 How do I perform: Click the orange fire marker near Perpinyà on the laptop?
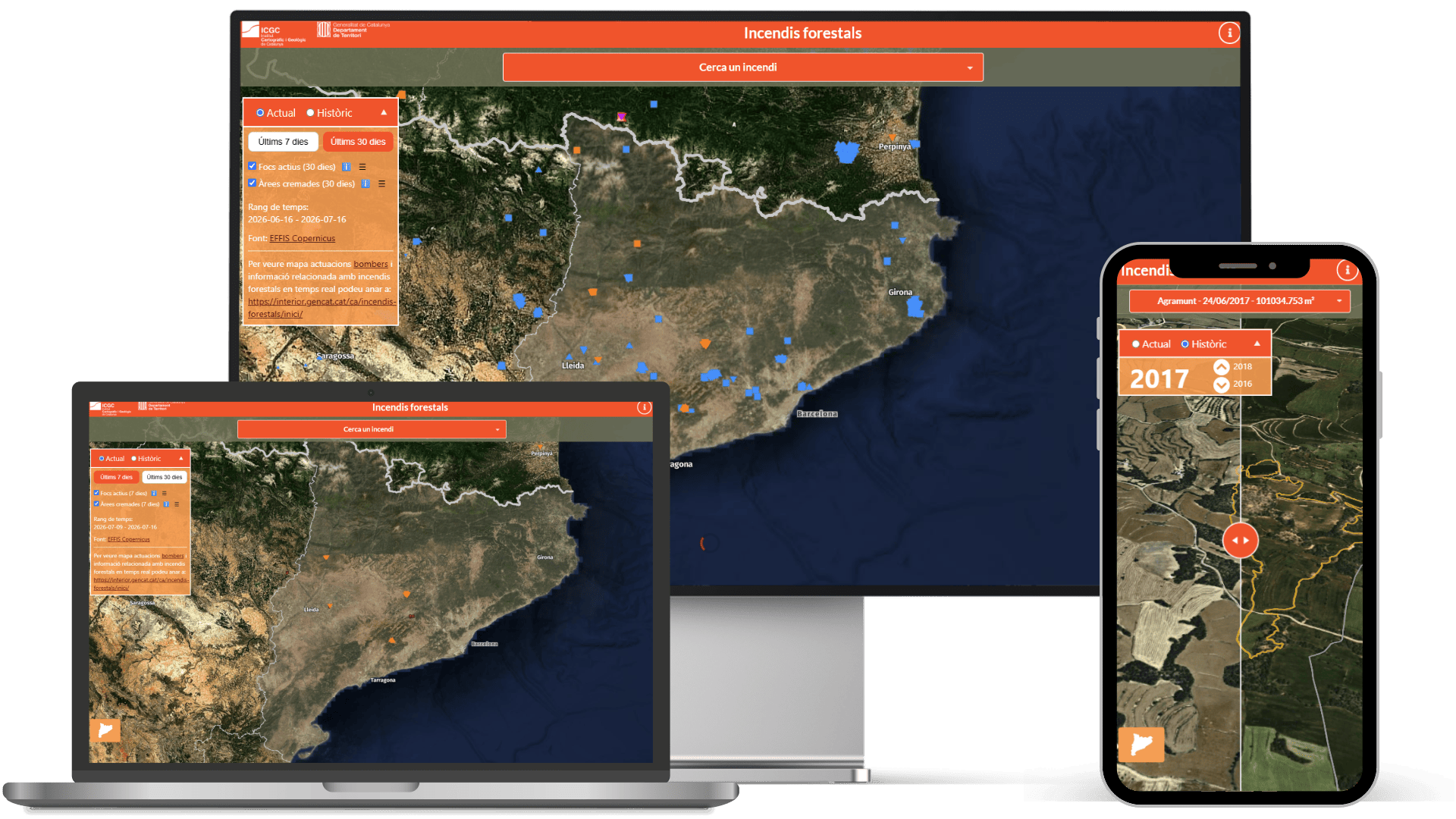pyautogui.click(x=541, y=446)
